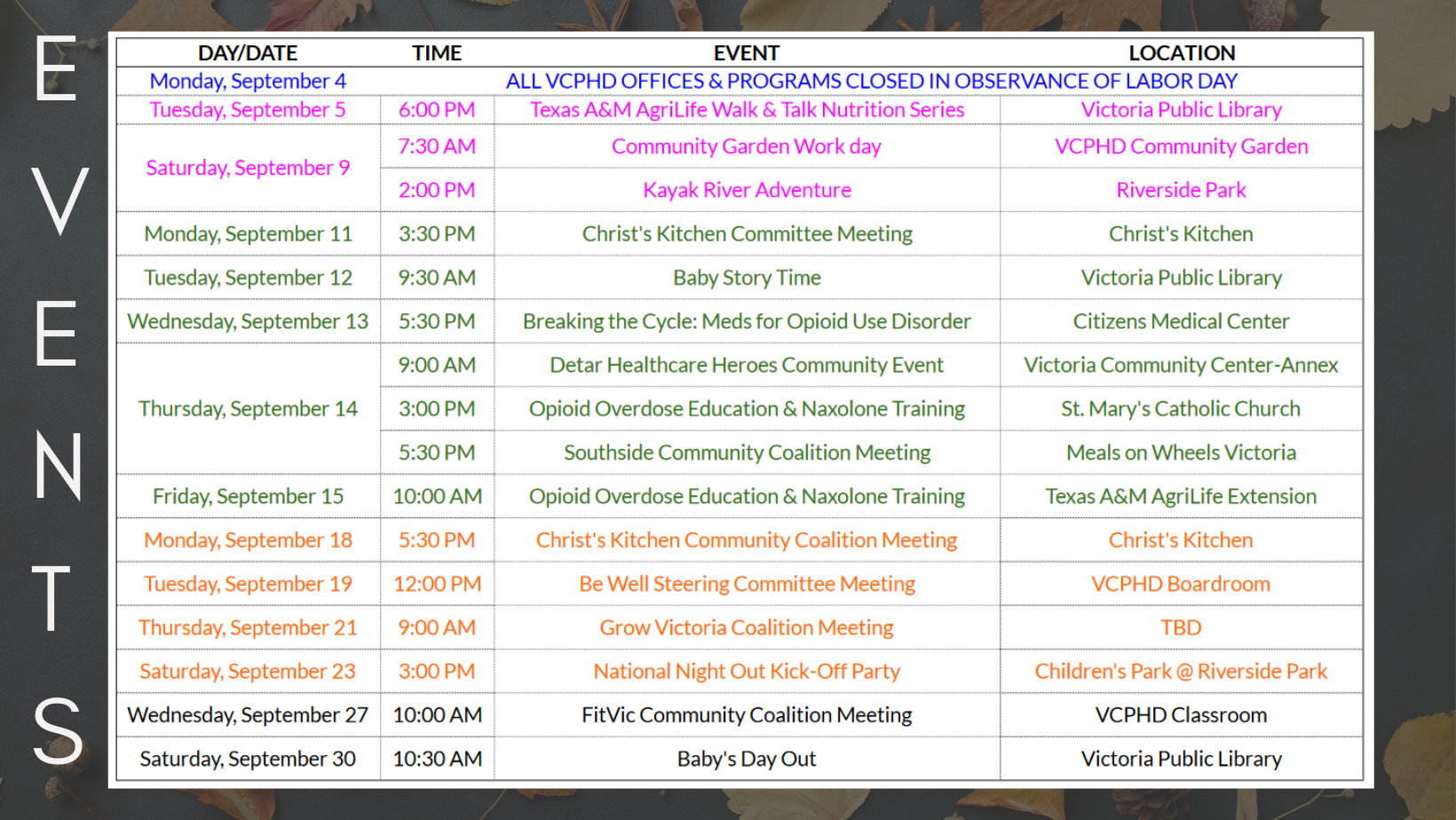The width and height of the screenshot is (1456, 820).
Task: Select Riverside Park location cell
Action: (1181, 190)
